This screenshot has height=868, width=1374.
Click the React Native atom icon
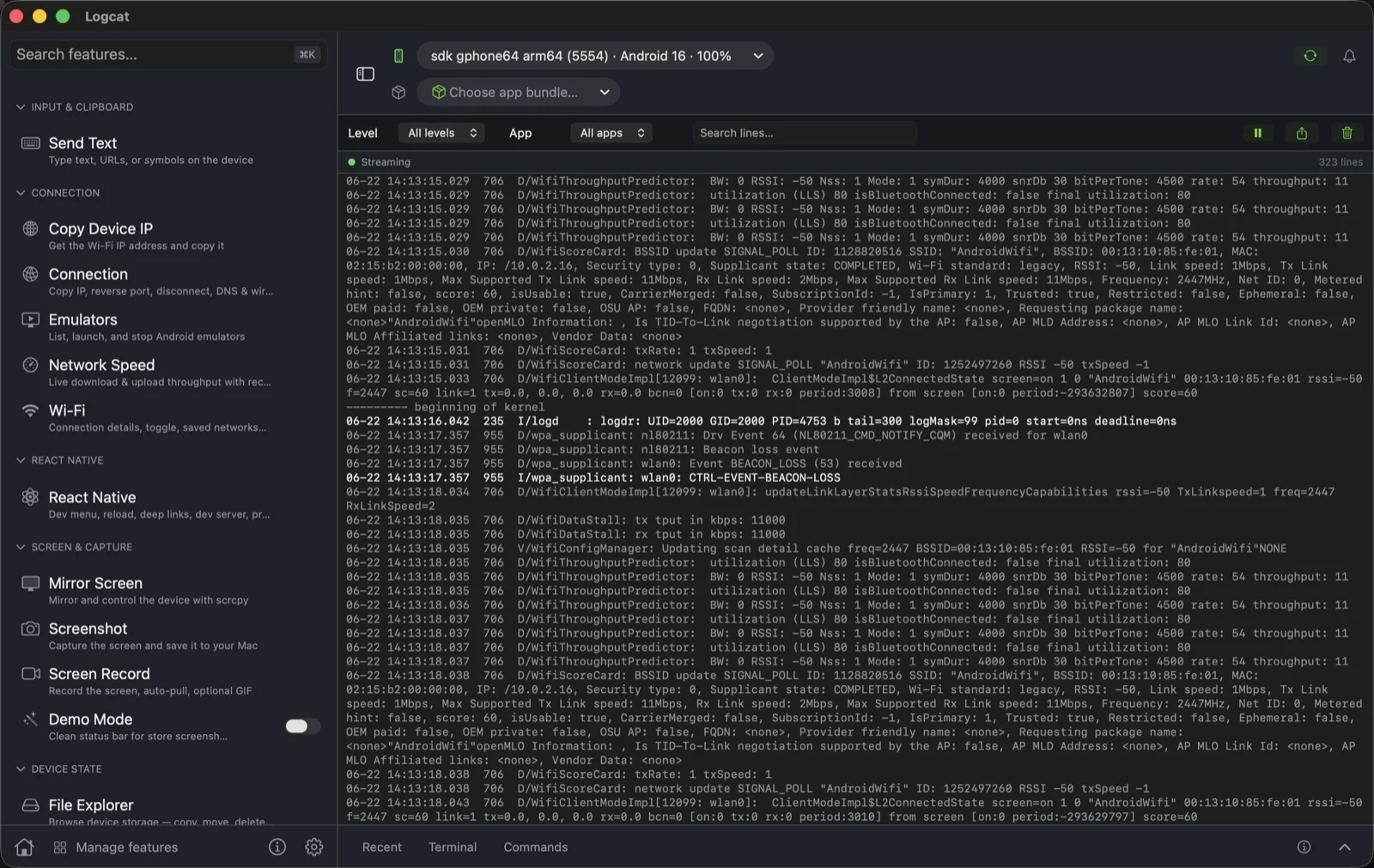(30, 497)
